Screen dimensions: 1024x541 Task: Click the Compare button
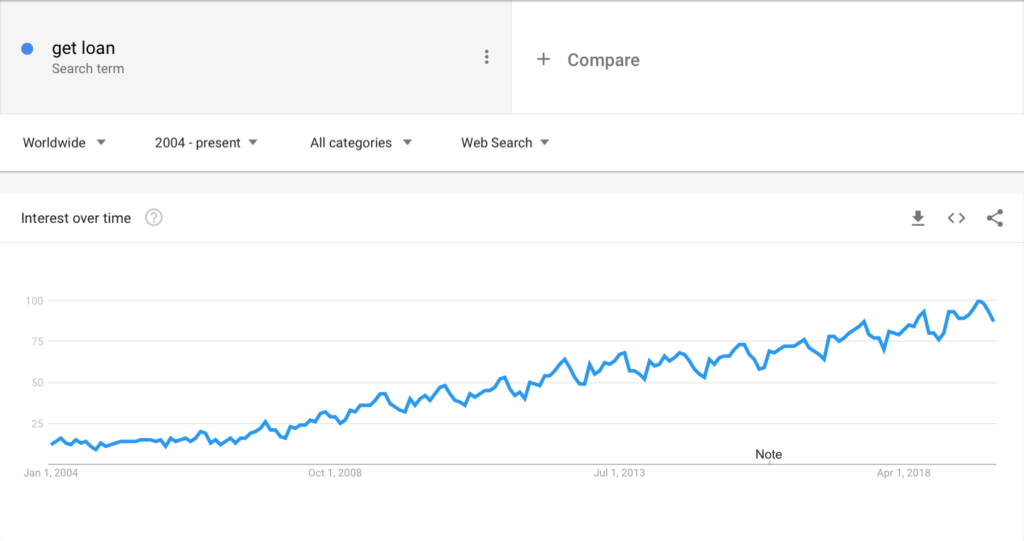click(x=603, y=60)
